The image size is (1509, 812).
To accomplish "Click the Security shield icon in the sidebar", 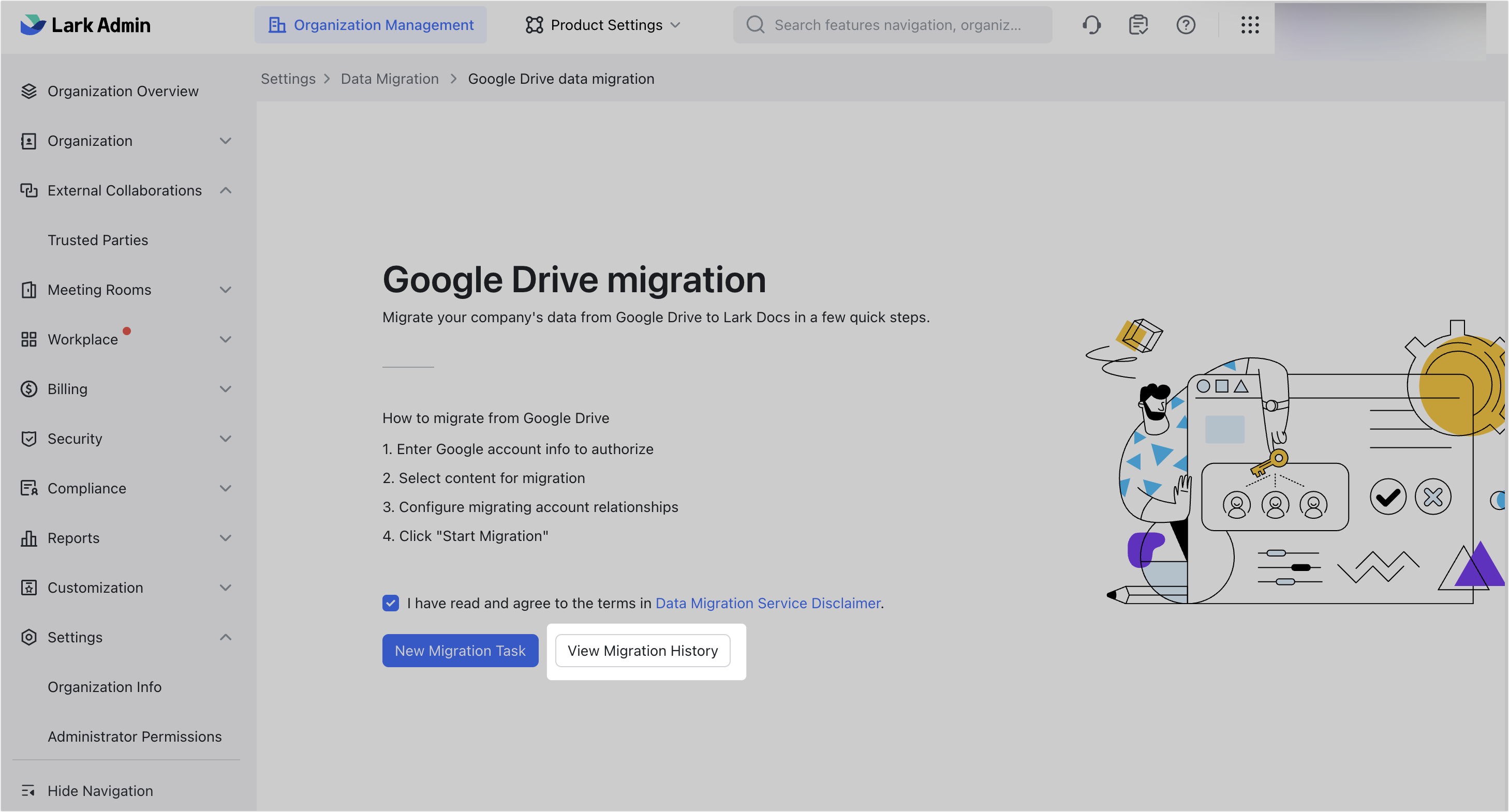I will 29,439.
